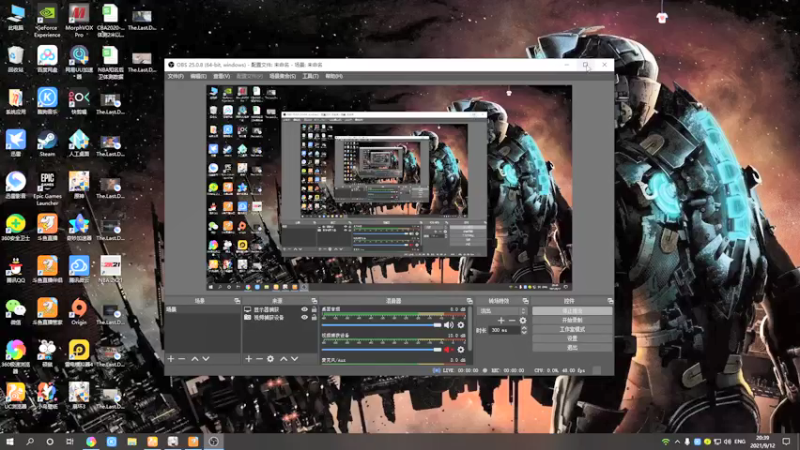
Task: Unmute video capture device red speaker icon
Action: [x=448, y=349]
